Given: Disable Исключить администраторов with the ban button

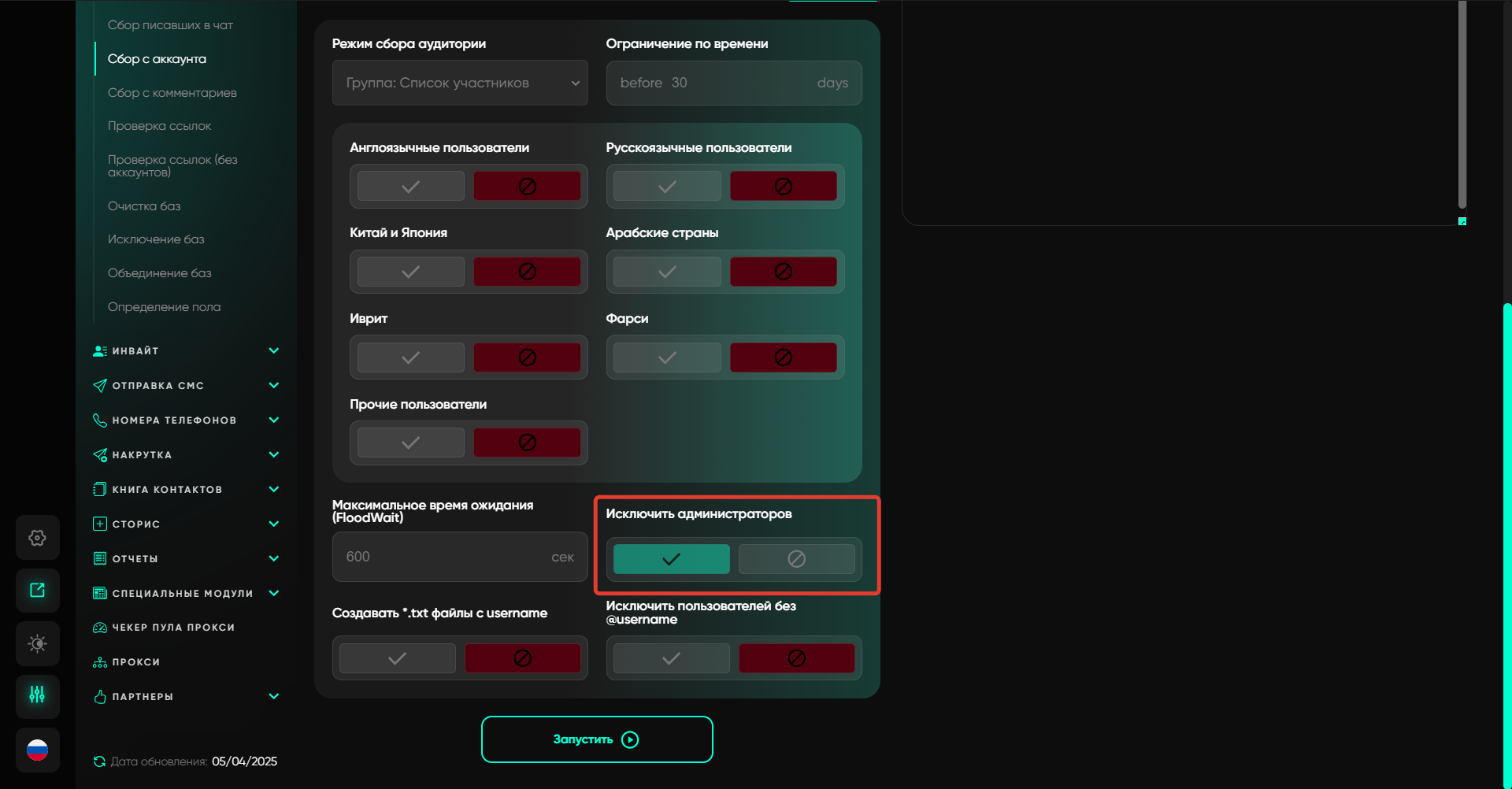Looking at the screenshot, I should (796, 559).
